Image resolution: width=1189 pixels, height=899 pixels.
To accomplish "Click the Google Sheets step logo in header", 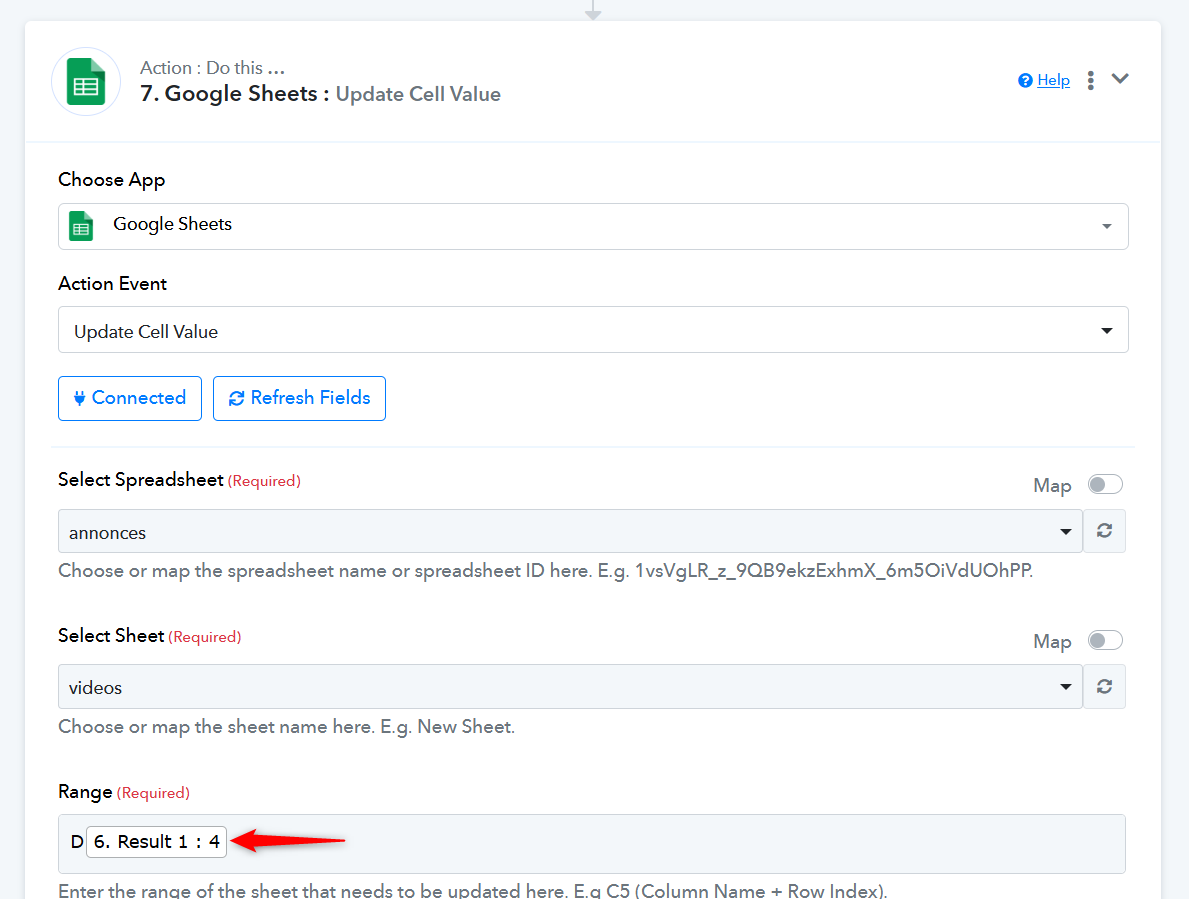I will (x=86, y=81).
